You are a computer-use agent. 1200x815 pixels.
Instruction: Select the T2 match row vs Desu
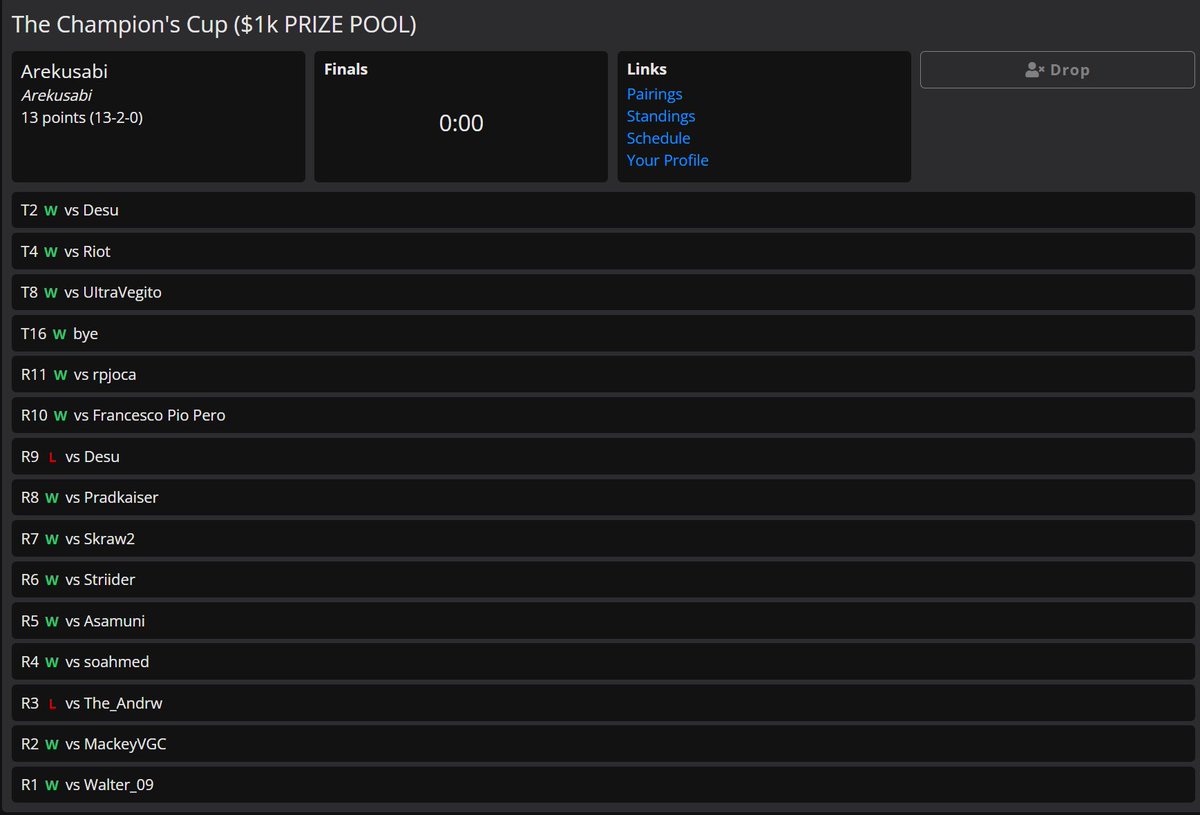click(603, 210)
